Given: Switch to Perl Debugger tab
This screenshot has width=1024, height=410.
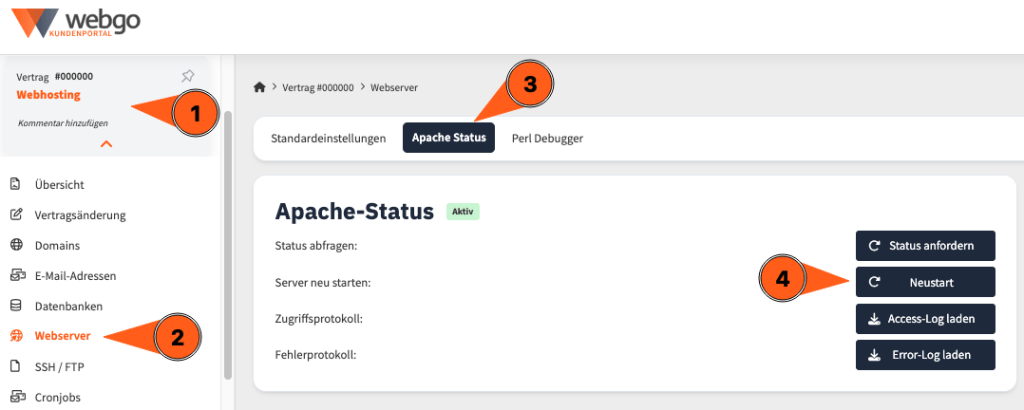Looking at the screenshot, I should click(547, 138).
